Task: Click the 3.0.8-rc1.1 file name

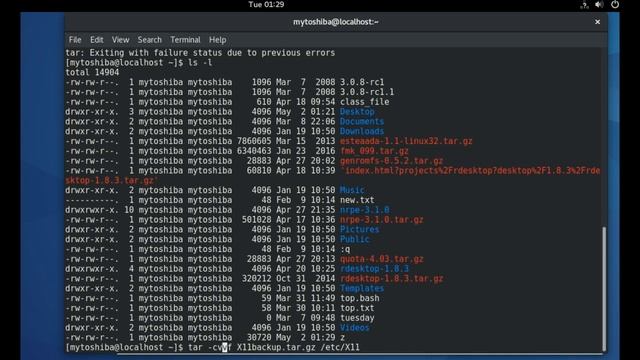Action: tap(367, 92)
